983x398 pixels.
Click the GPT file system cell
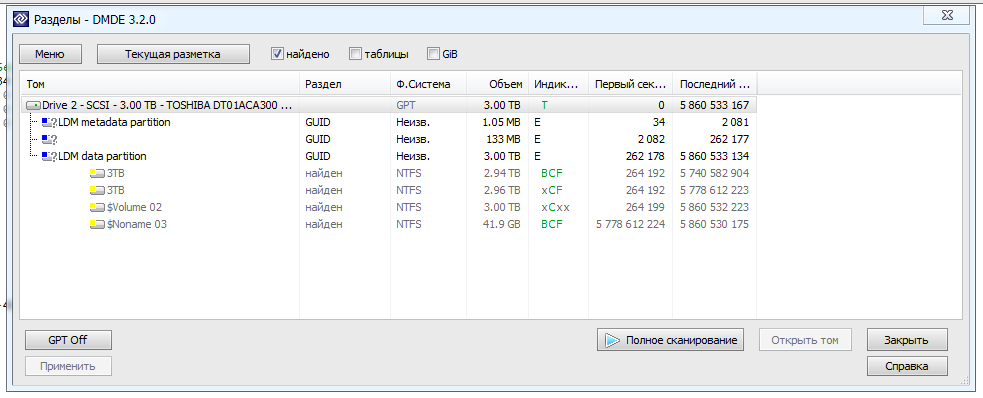click(x=406, y=105)
